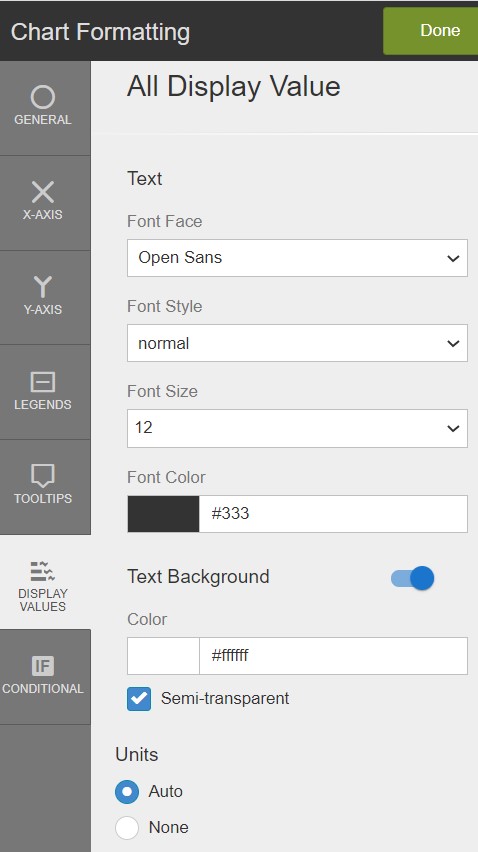Screen dimensions: 478x852
Task: Open the Font Size dropdown
Action: [x=297, y=428]
